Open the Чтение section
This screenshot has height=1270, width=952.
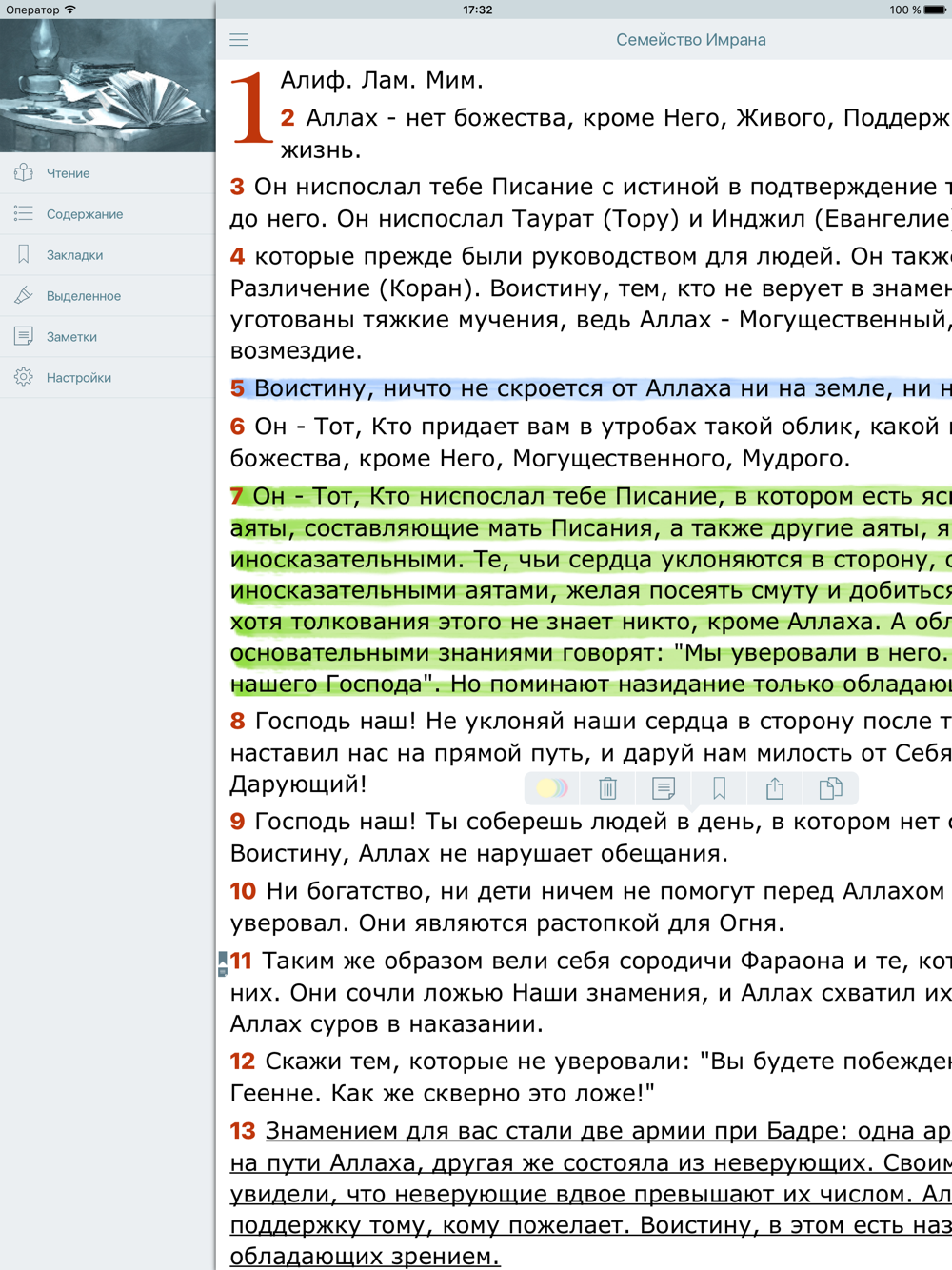point(108,173)
